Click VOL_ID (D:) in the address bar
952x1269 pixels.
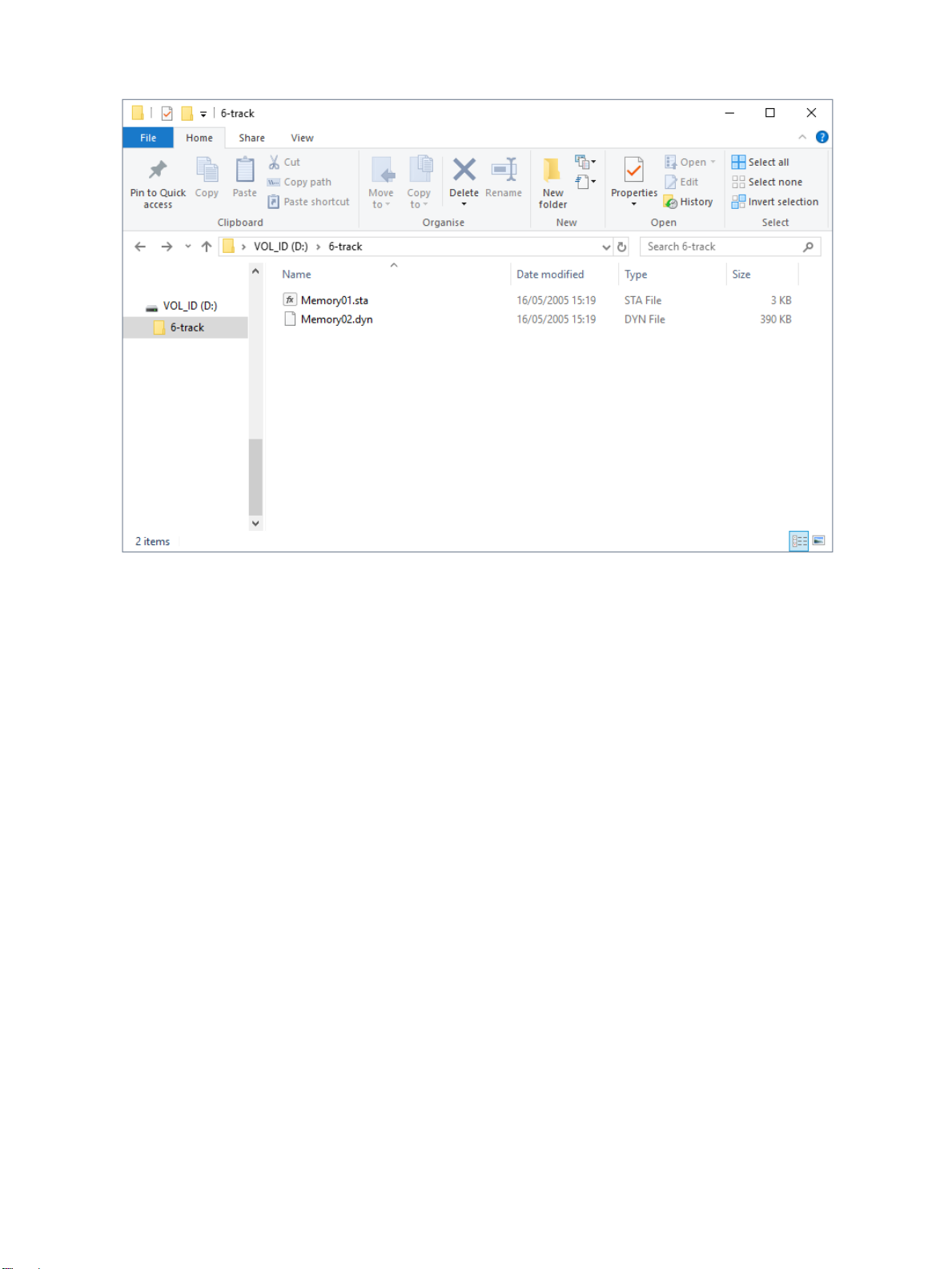(x=280, y=247)
